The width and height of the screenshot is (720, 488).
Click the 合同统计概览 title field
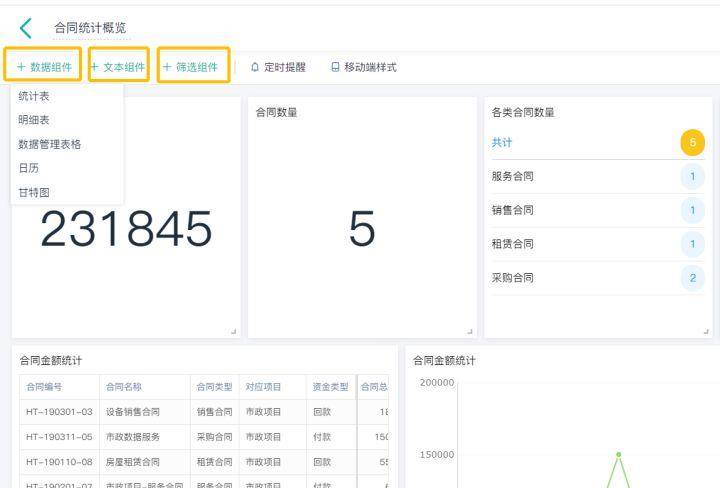coord(90,28)
